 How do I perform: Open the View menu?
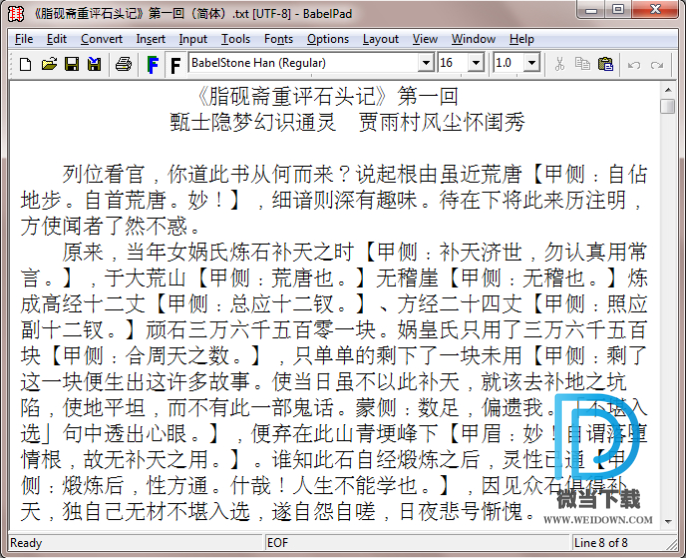(425, 39)
